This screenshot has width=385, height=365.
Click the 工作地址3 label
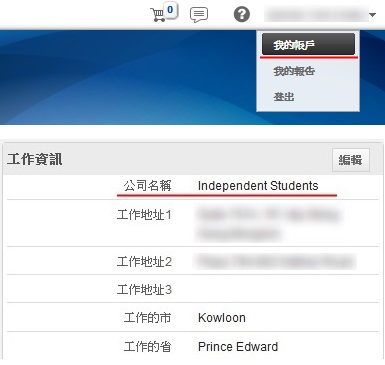point(144,290)
